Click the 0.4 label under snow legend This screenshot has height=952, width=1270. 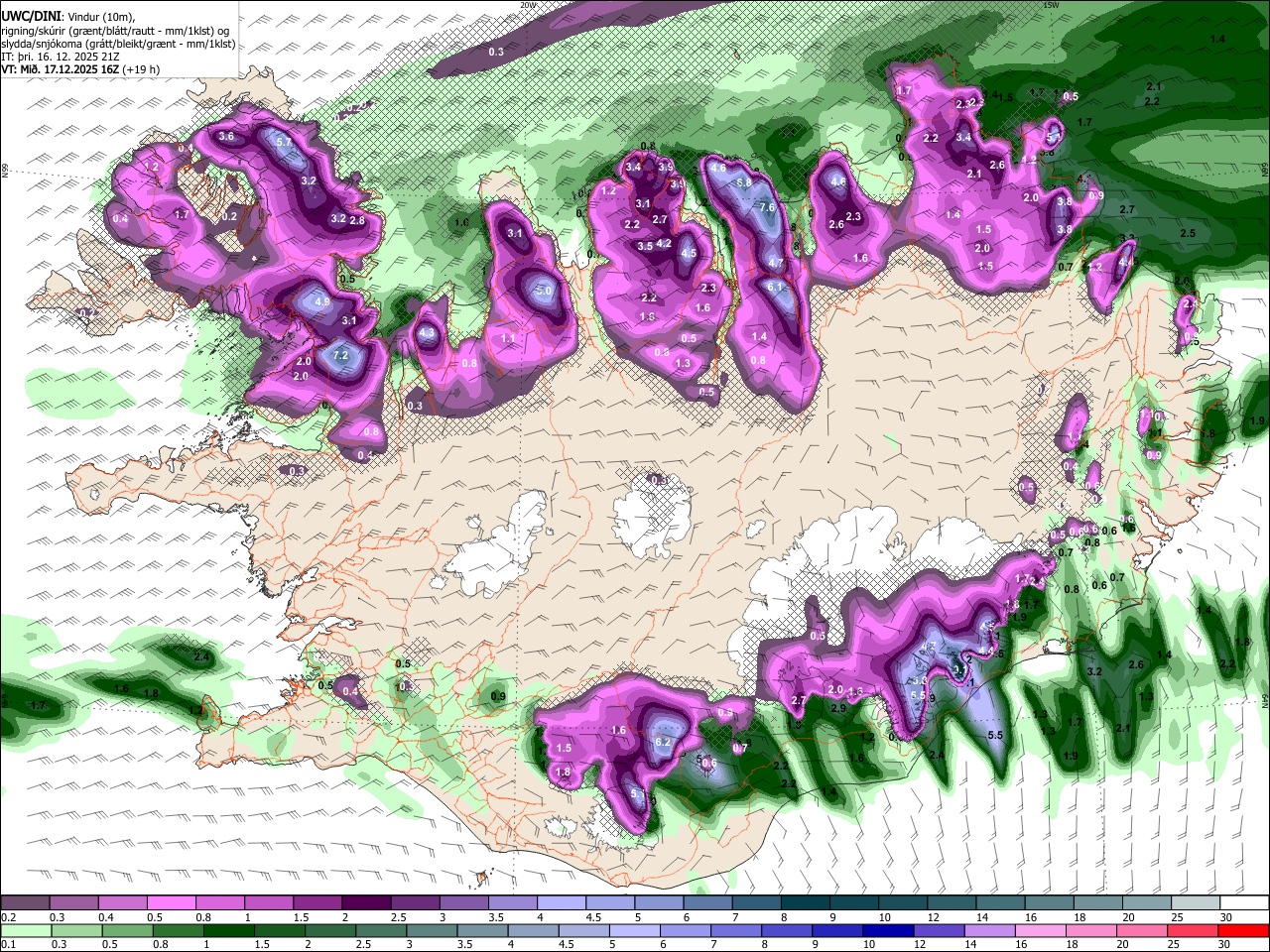tap(106, 917)
